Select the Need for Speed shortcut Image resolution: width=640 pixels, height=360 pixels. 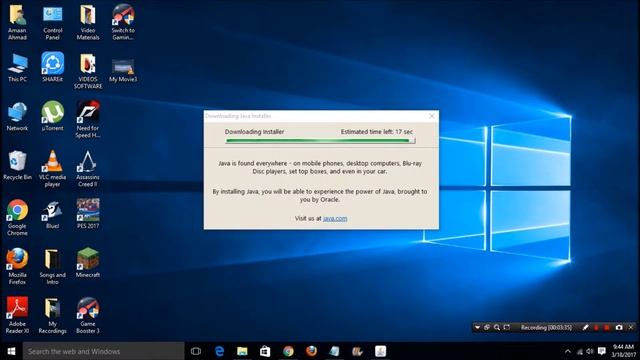88,120
